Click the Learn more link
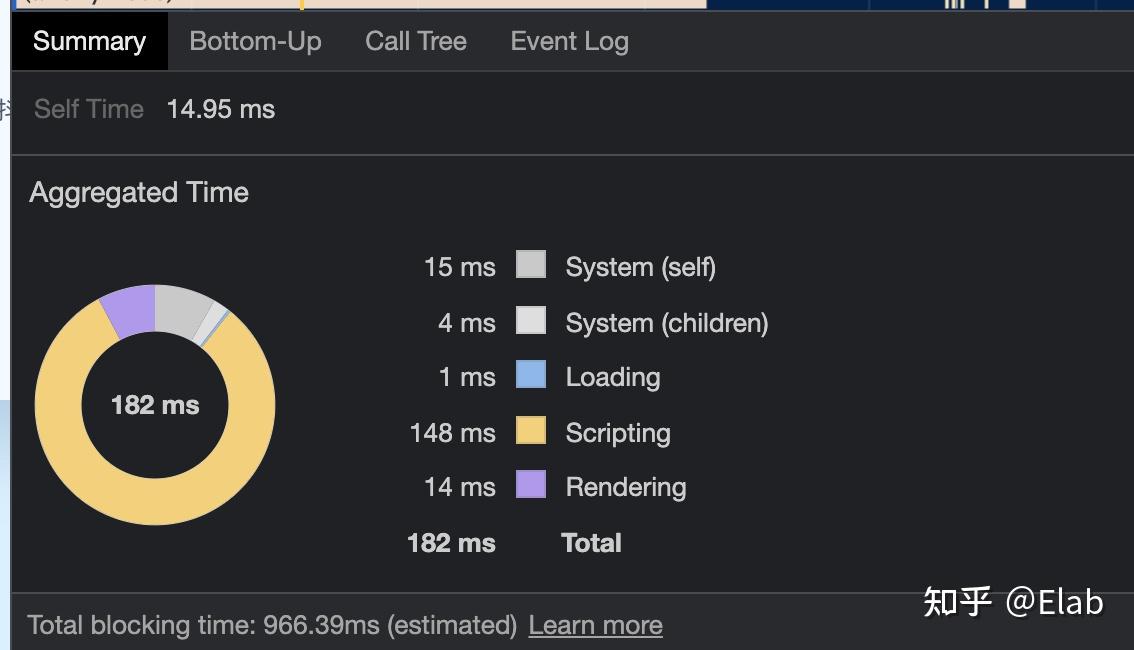Screen dimensions: 1134x650 tap(595, 625)
